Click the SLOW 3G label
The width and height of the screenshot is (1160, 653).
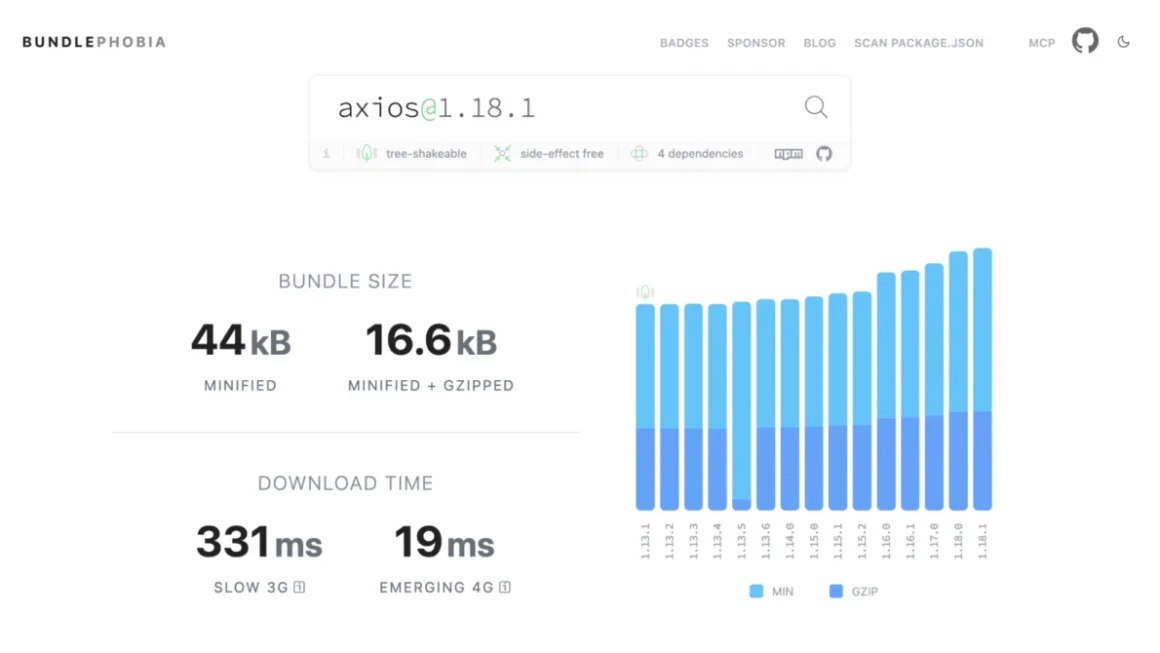251,587
